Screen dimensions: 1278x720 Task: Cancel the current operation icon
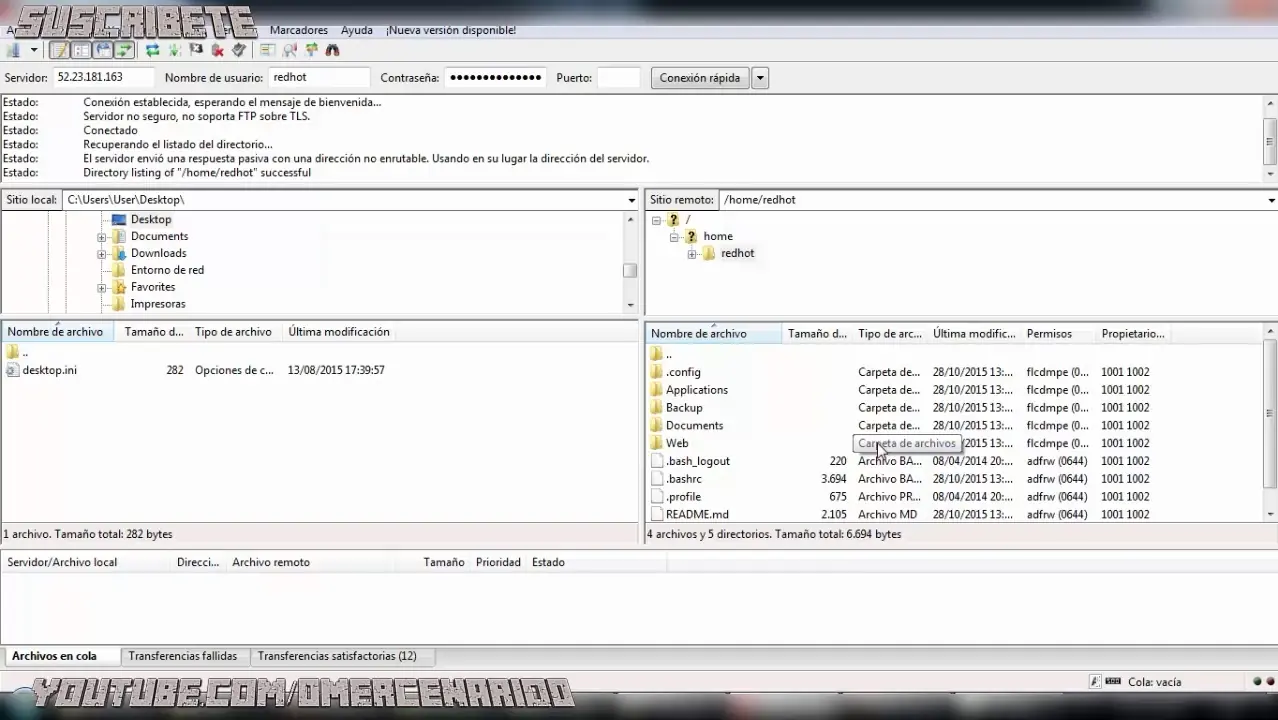(196, 50)
